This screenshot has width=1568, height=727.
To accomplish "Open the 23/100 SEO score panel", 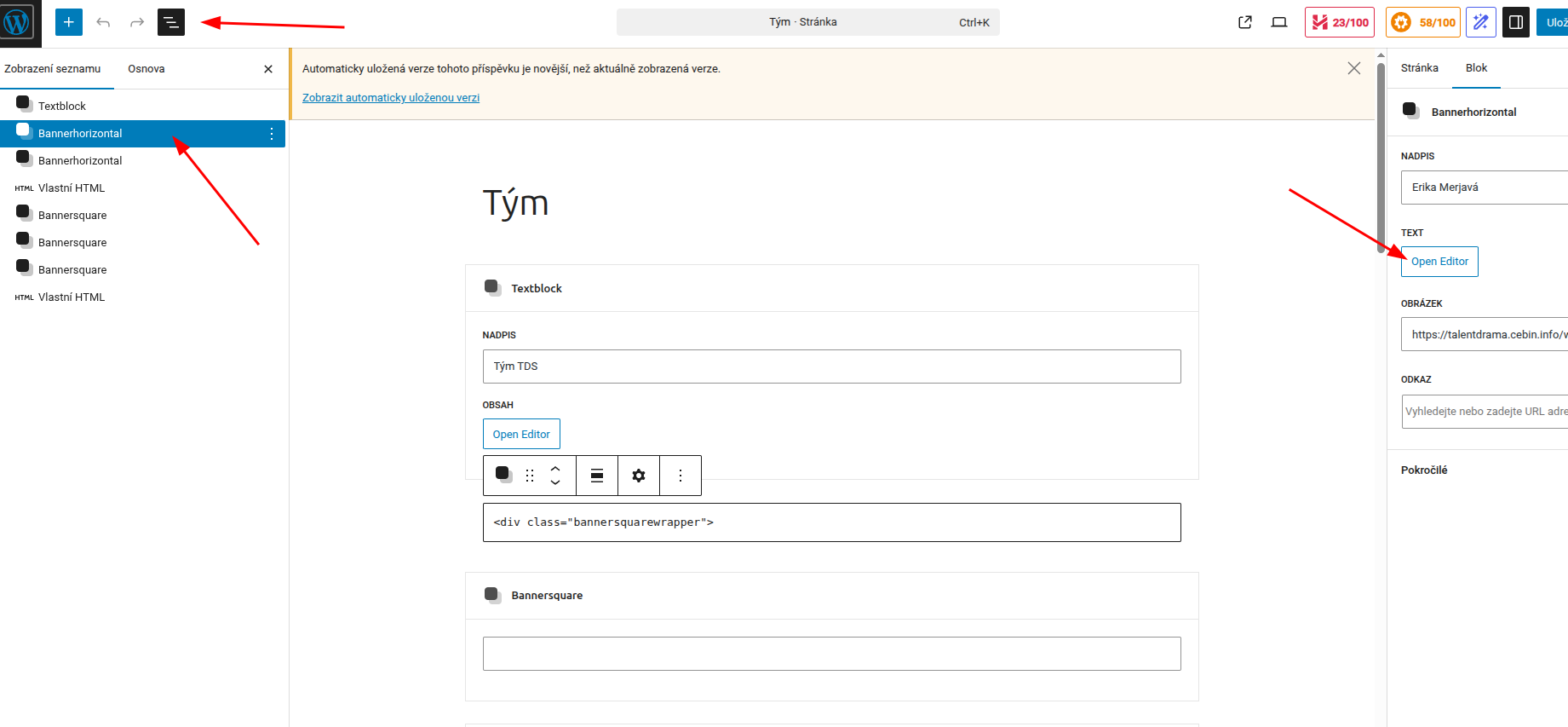I will (1340, 22).
